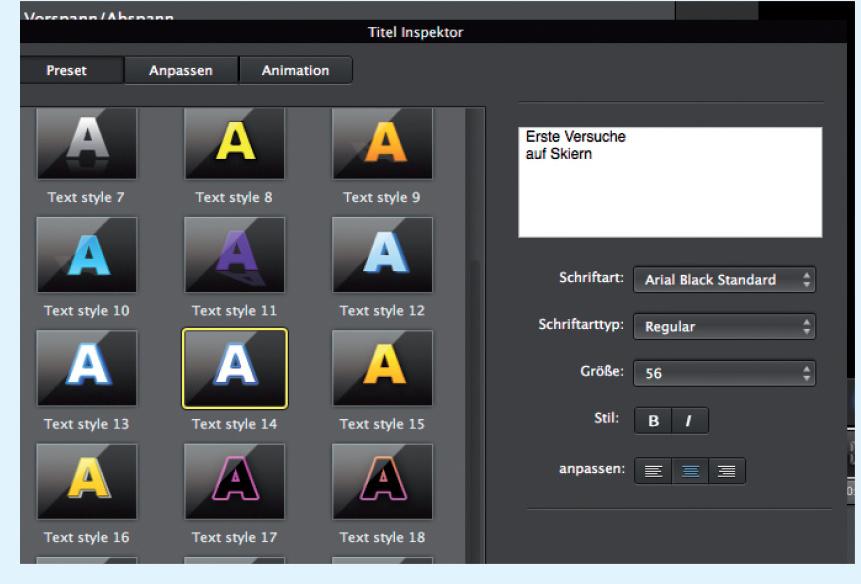Click the Text style 18 label
This screenshot has width=861, height=584.
point(382,537)
